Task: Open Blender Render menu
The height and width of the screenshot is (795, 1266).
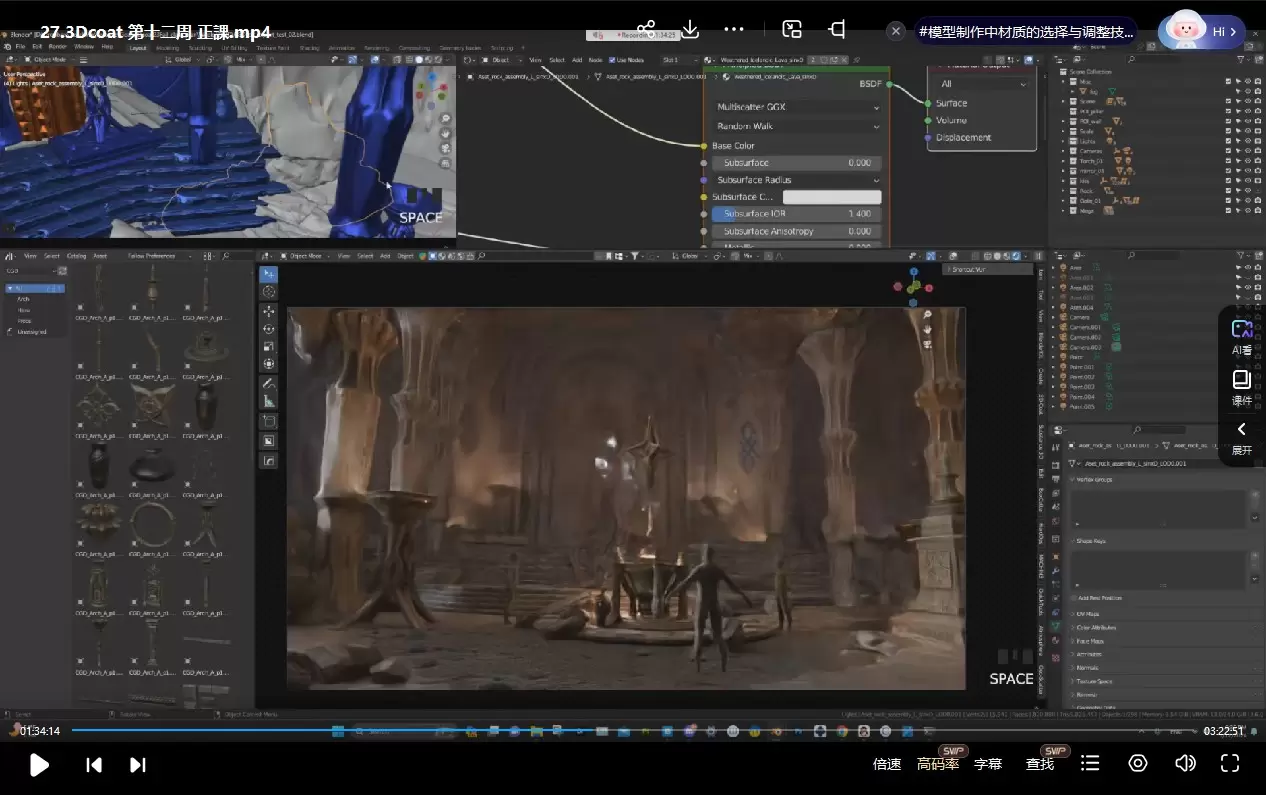Action: [x=58, y=47]
